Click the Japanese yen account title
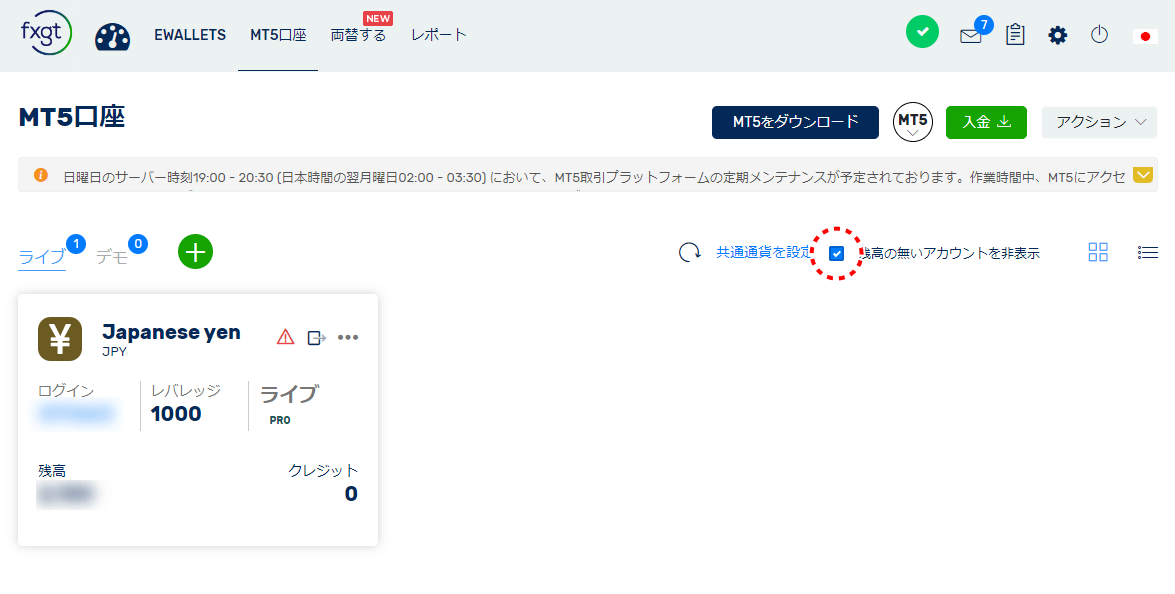This screenshot has width=1175, height=594. coord(171,333)
